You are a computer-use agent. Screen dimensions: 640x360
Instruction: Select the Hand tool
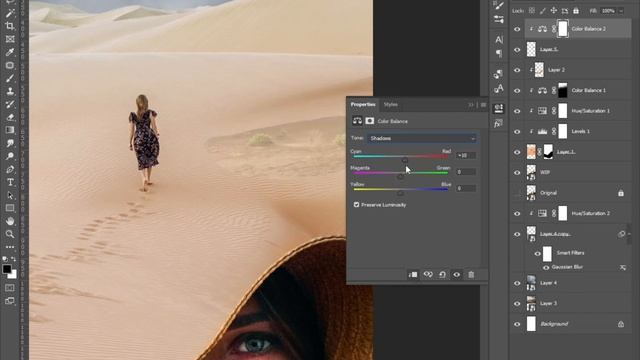[x=10, y=221]
